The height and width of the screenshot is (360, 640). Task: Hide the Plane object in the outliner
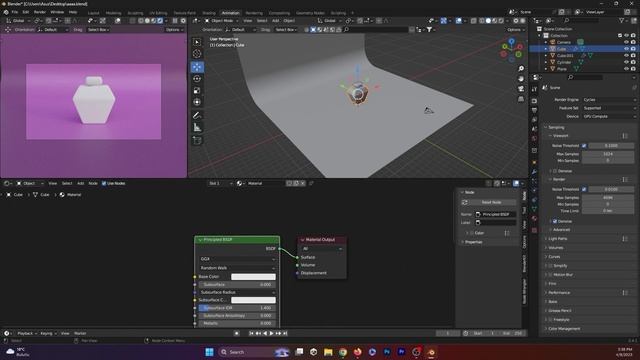[x=626, y=69]
